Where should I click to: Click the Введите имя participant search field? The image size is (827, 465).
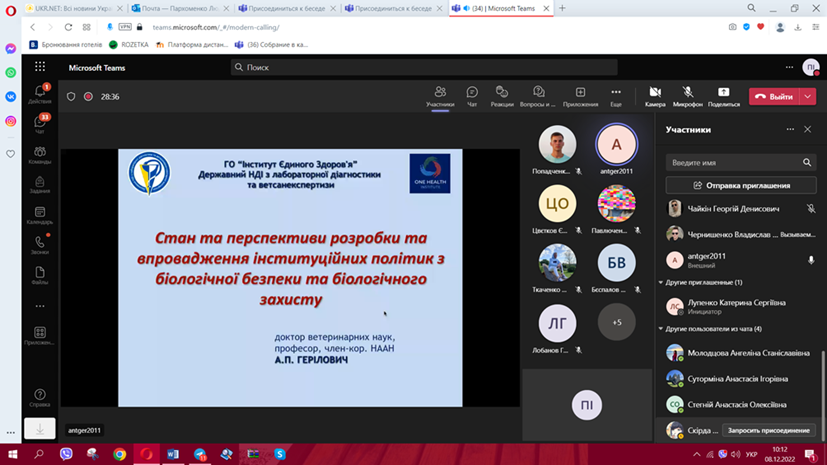point(741,162)
